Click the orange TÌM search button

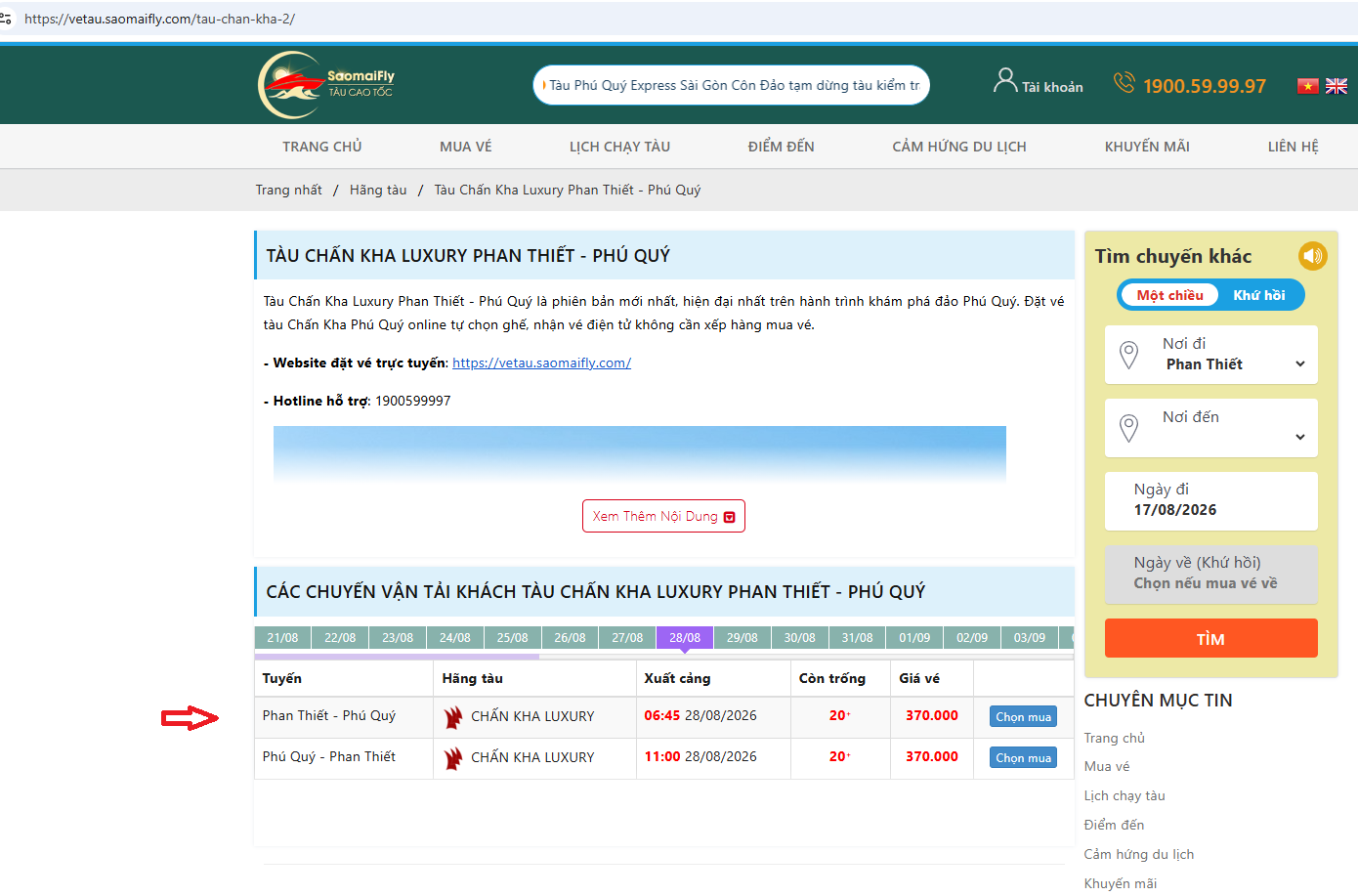(x=1211, y=638)
